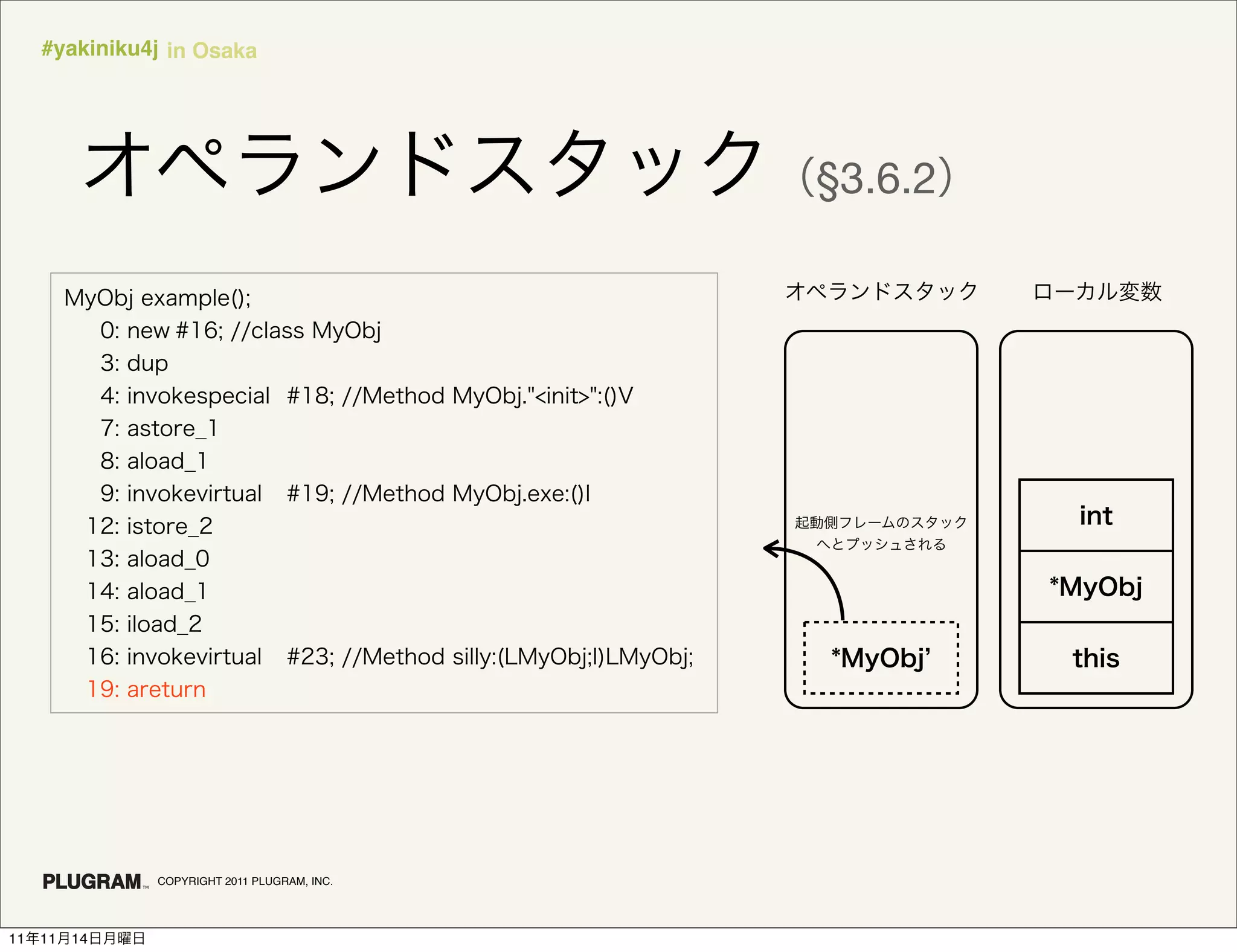
Task: Click the ローカル変数 column label
Action: [x=1097, y=291]
